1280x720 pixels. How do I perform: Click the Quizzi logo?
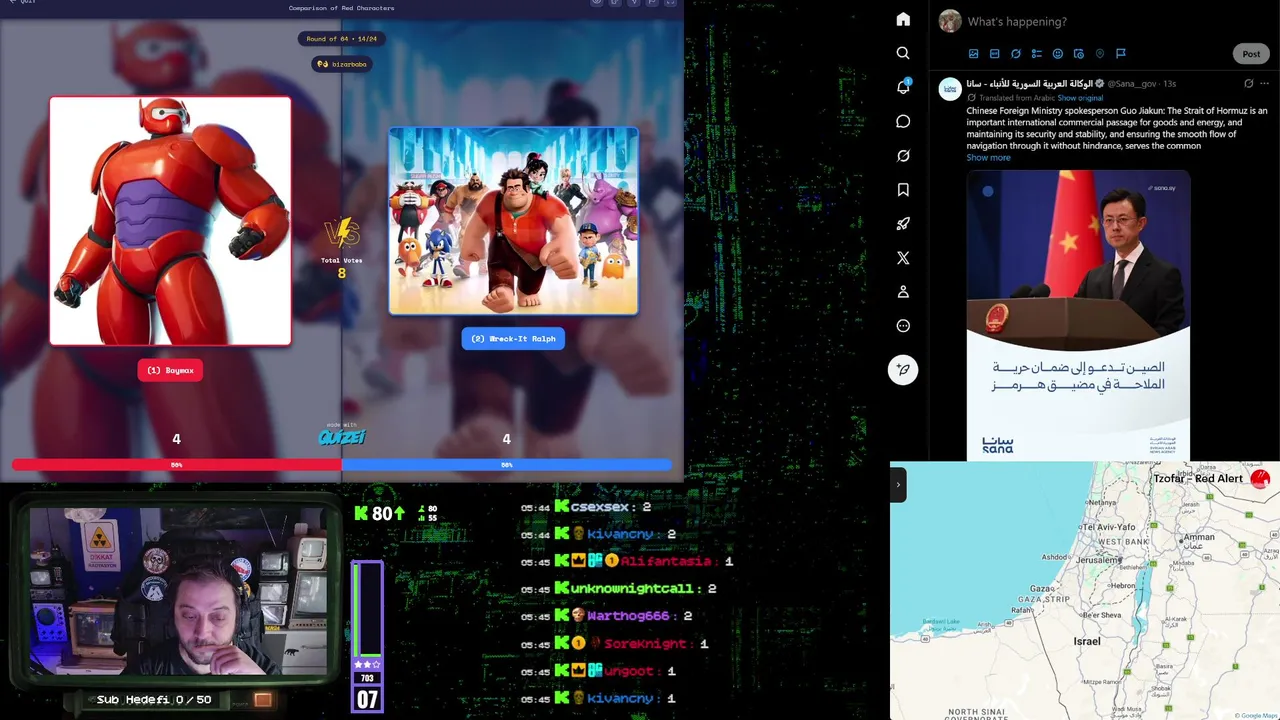(x=342, y=437)
